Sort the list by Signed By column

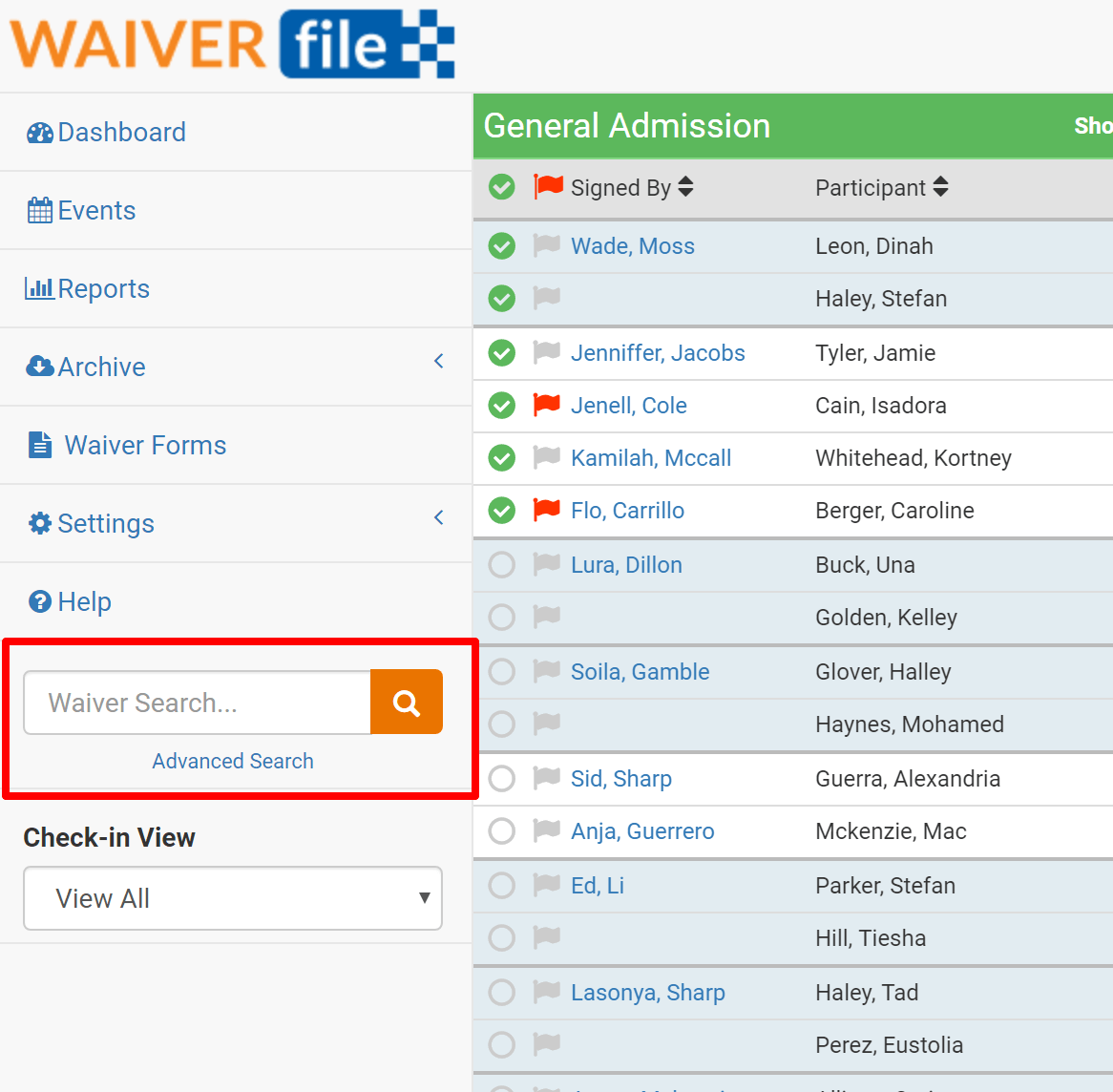coord(686,187)
